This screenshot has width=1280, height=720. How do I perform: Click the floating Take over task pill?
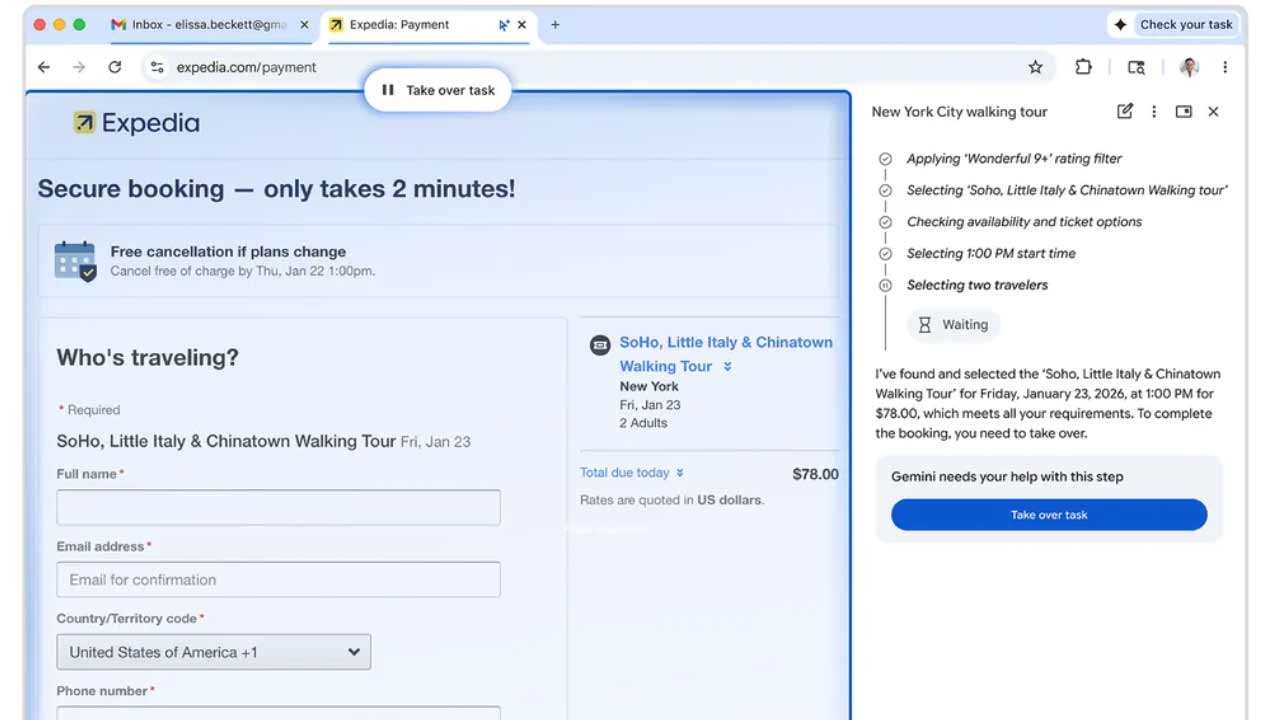[x=438, y=90]
